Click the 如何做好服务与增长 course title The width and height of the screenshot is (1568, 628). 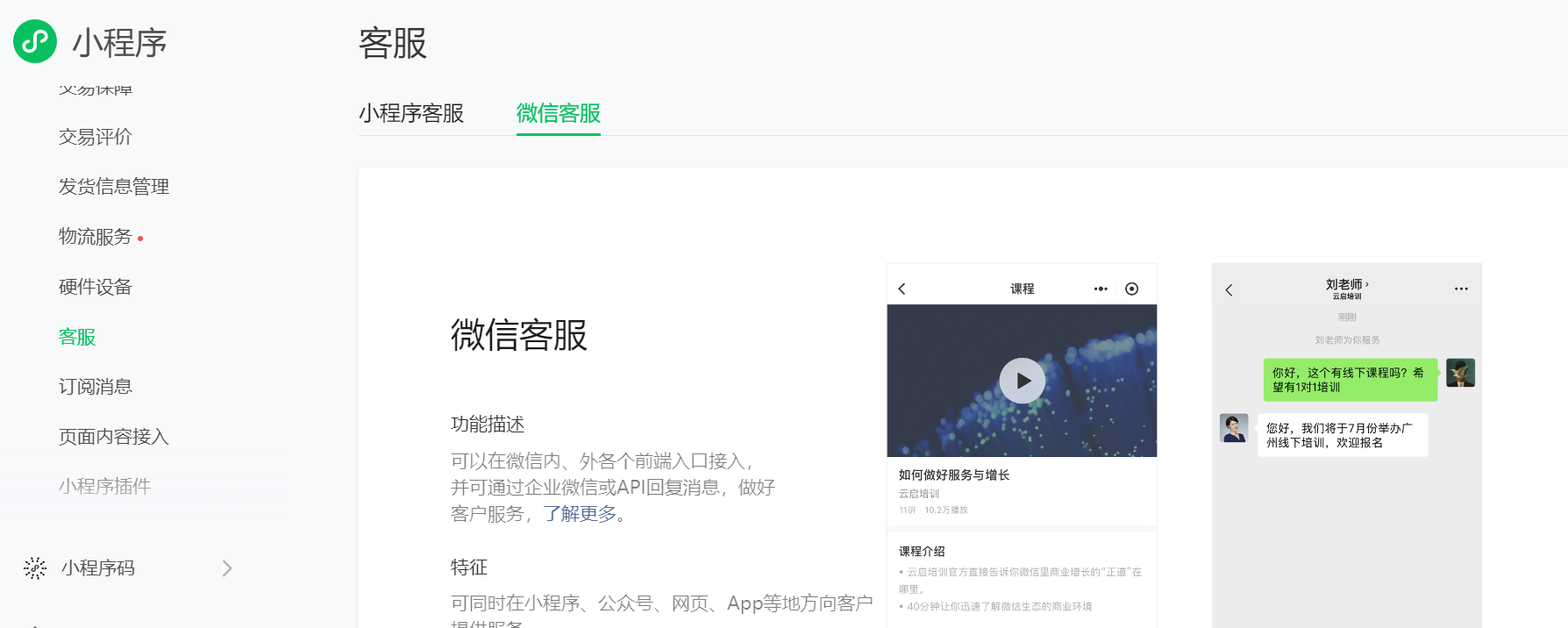[954, 475]
